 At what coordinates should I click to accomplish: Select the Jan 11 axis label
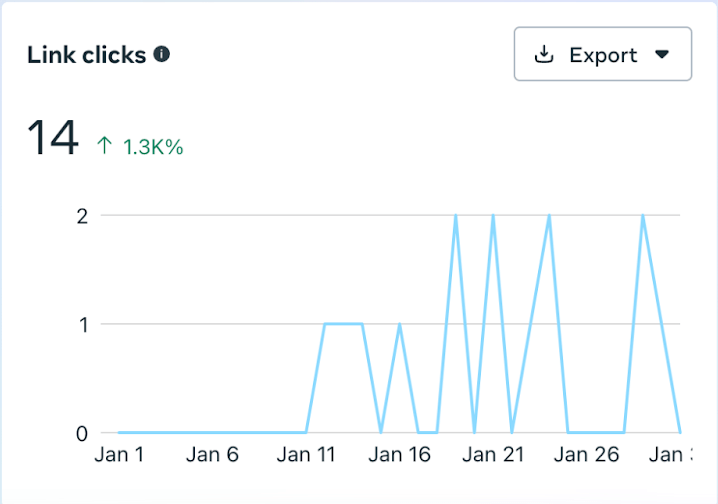coord(306,455)
